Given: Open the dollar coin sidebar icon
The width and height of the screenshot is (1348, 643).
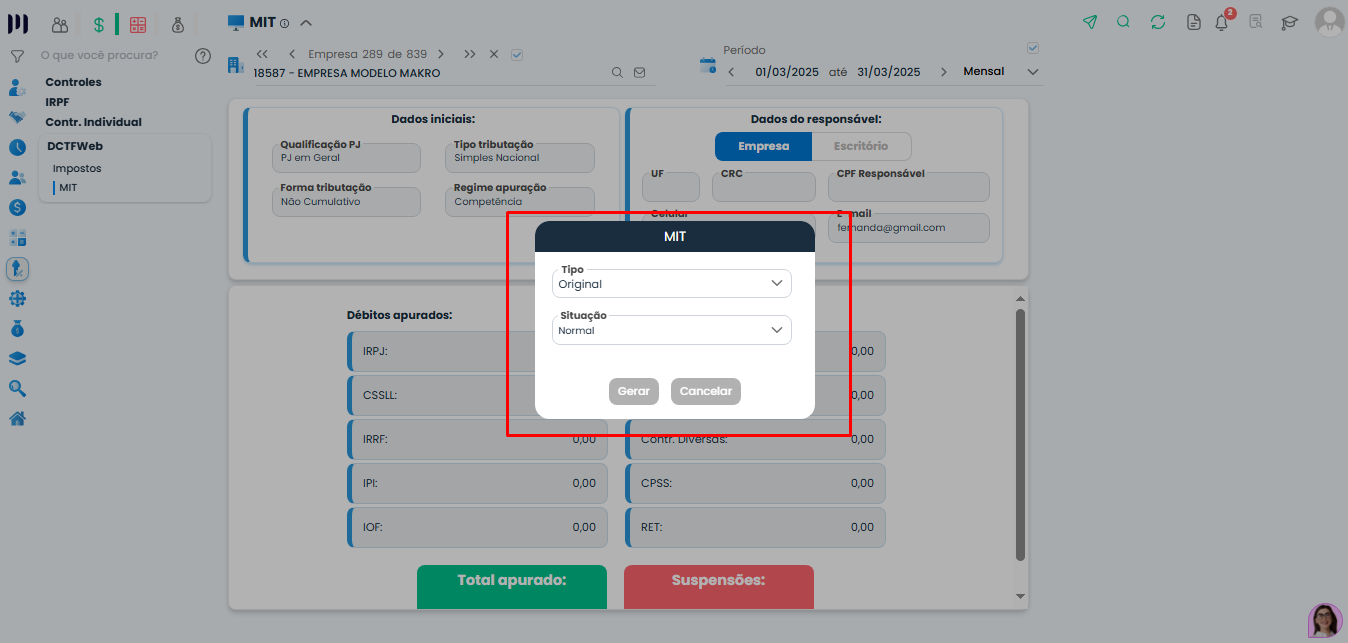Looking at the screenshot, I should pos(17,208).
